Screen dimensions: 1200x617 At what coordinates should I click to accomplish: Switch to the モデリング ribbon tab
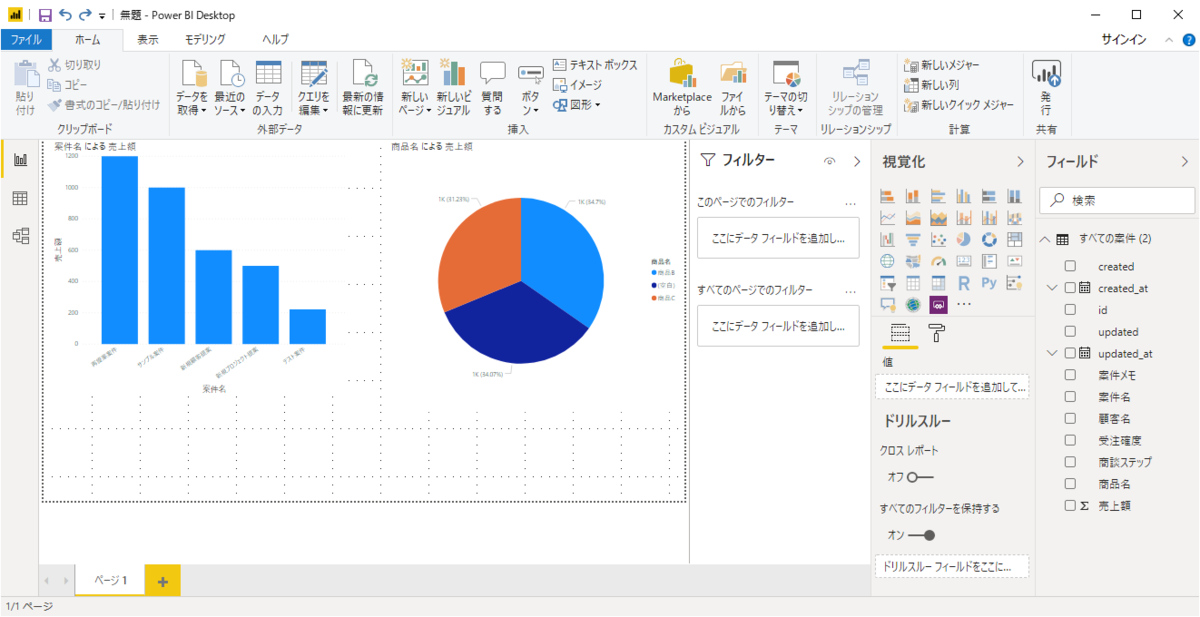pyautogui.click(x=205, y=40)
